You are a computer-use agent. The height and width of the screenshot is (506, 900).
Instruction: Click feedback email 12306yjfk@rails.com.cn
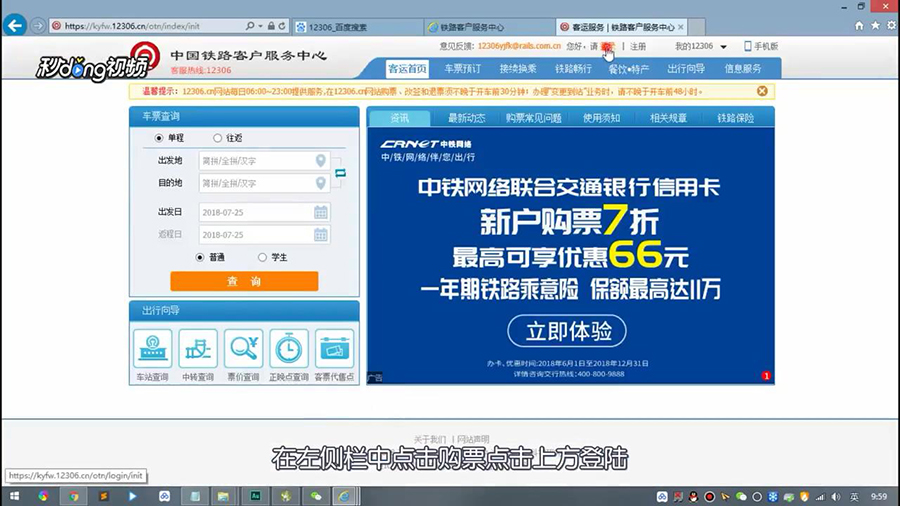click(x=519, y=46)
